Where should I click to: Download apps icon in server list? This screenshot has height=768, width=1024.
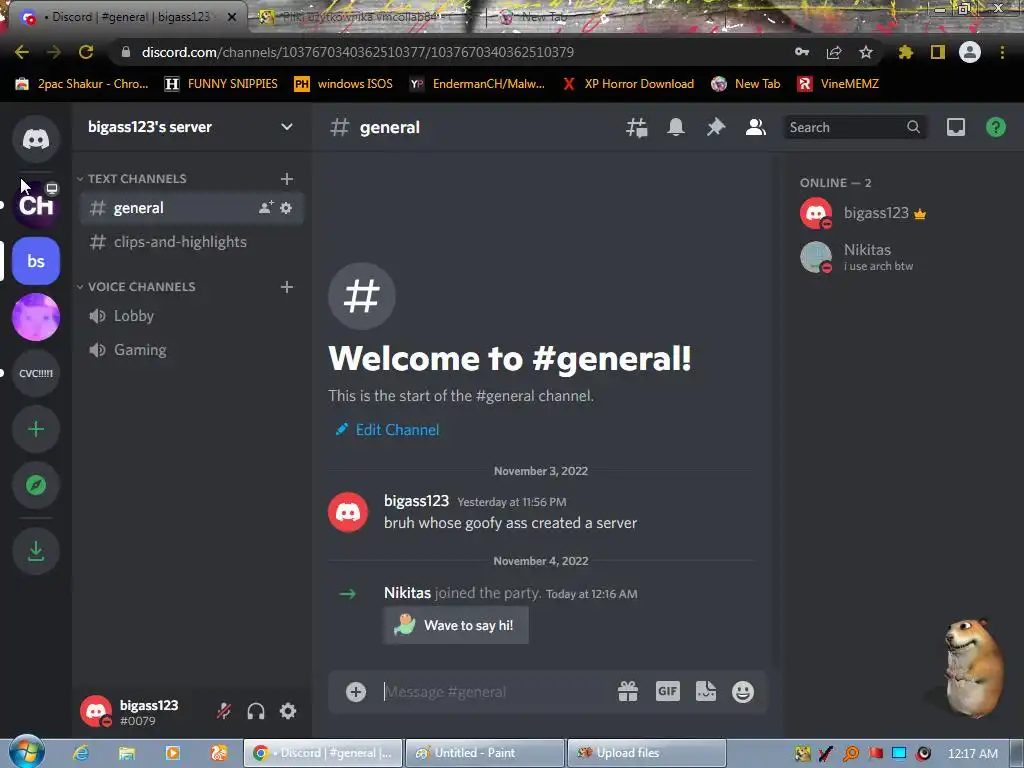[36, 552]
